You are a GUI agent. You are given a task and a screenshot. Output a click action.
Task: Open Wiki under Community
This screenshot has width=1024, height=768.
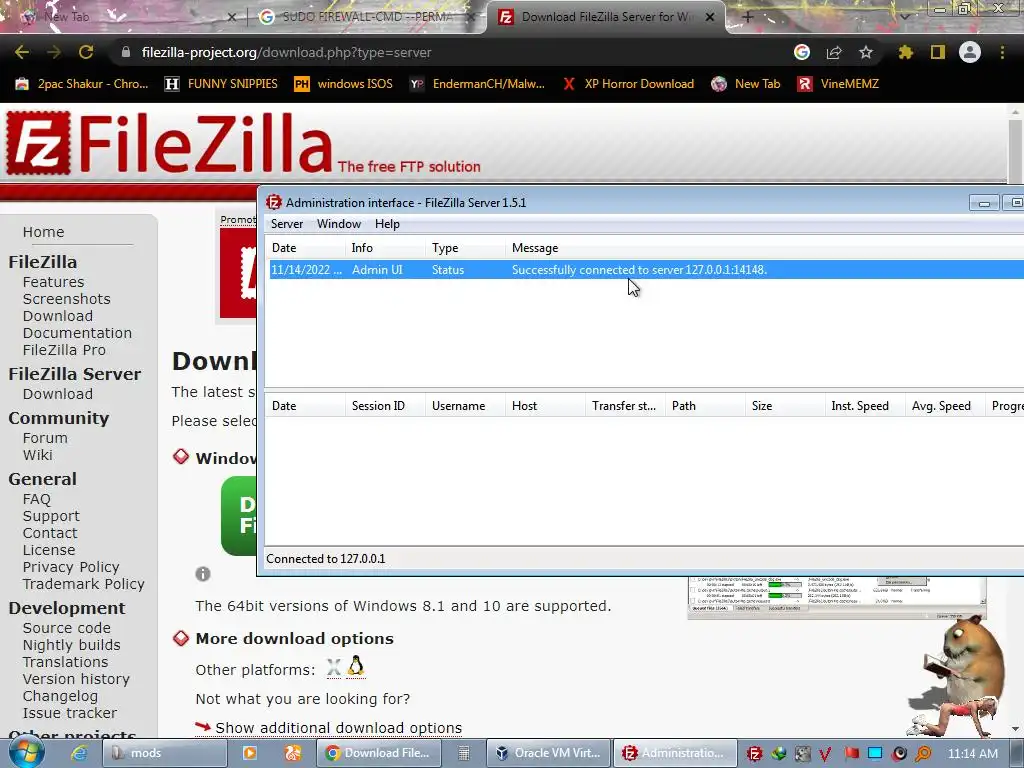37,455
